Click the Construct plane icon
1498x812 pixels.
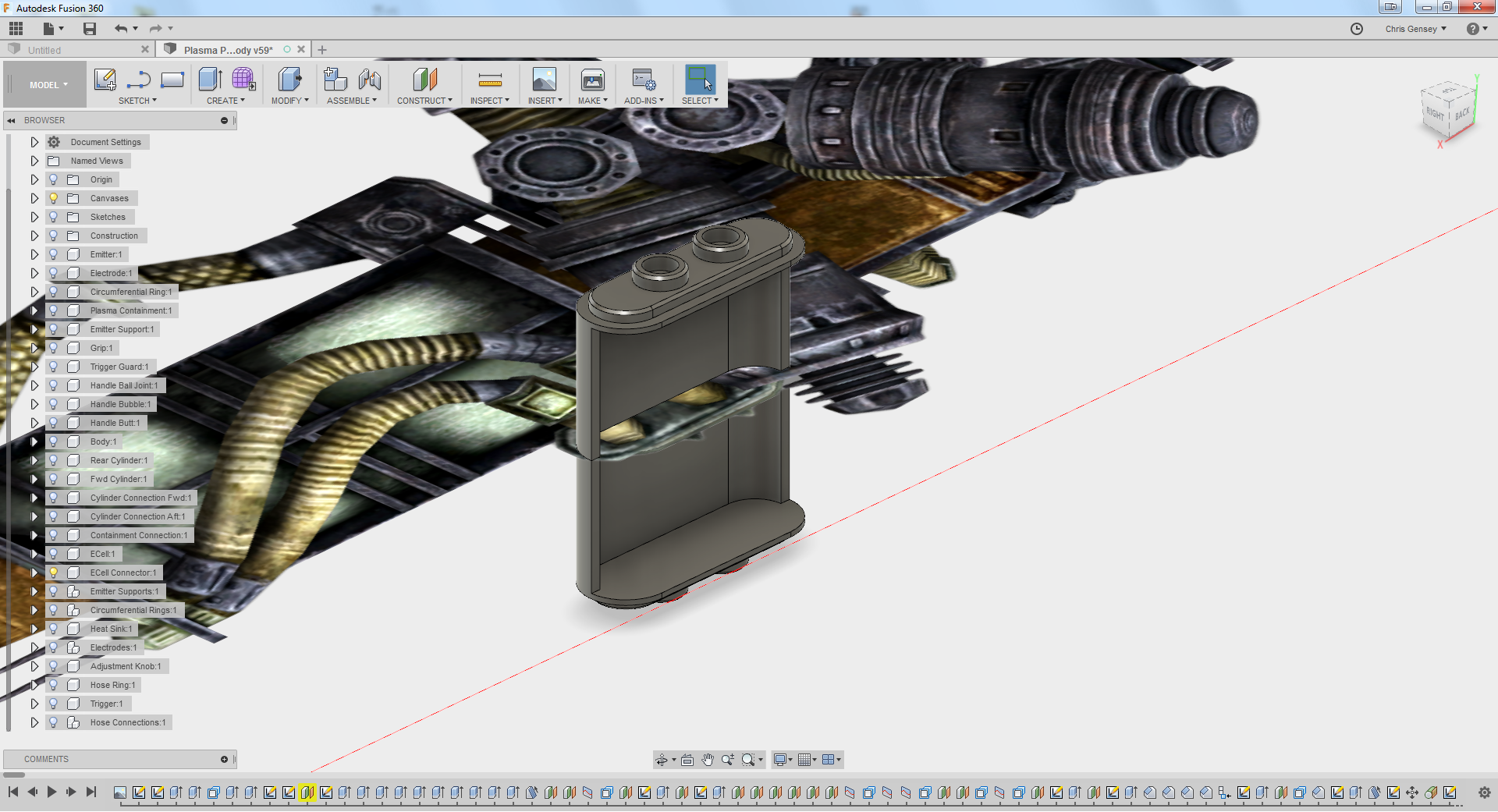click(424, 80)
